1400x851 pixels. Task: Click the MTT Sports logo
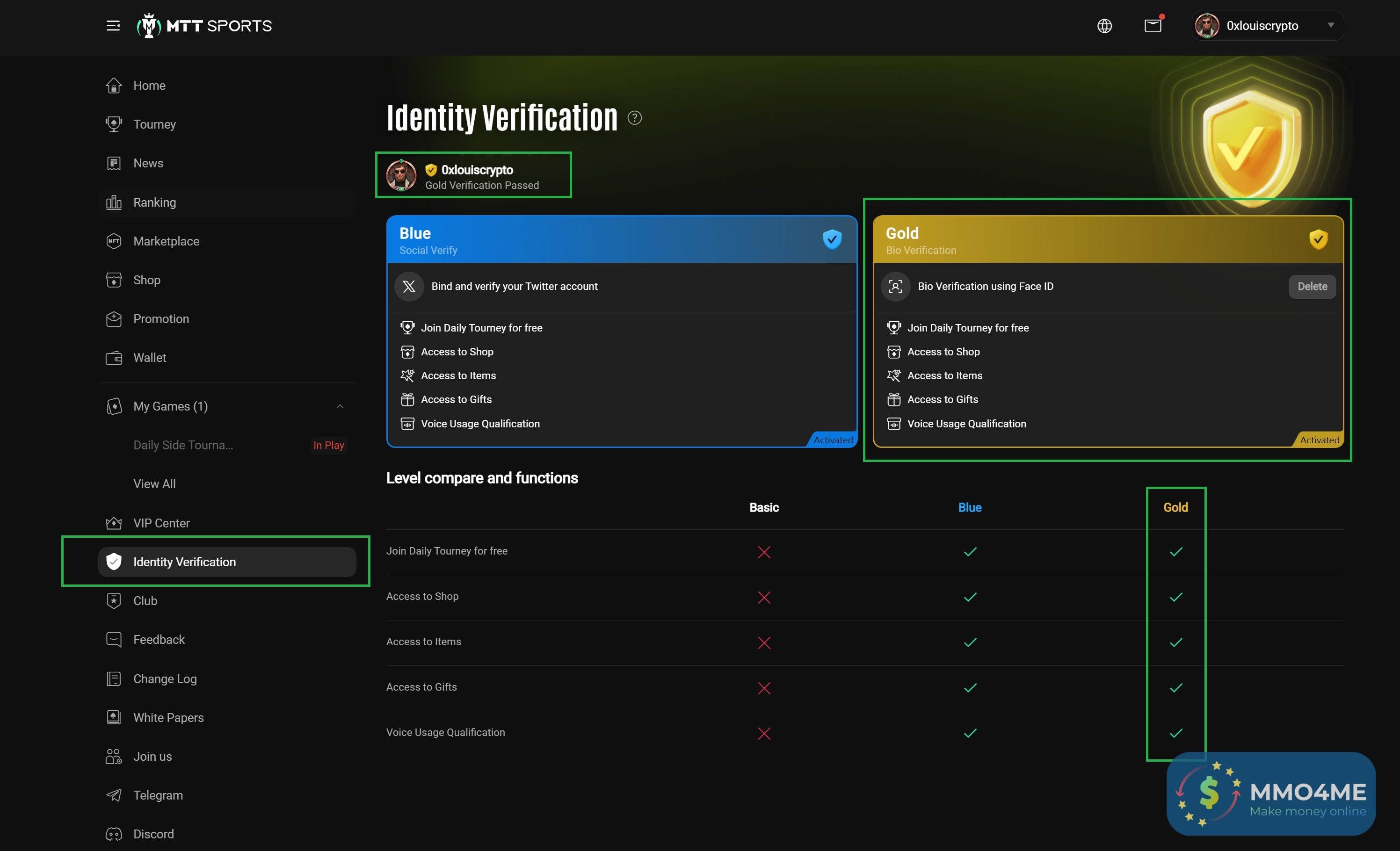click(x=204, y=26)
